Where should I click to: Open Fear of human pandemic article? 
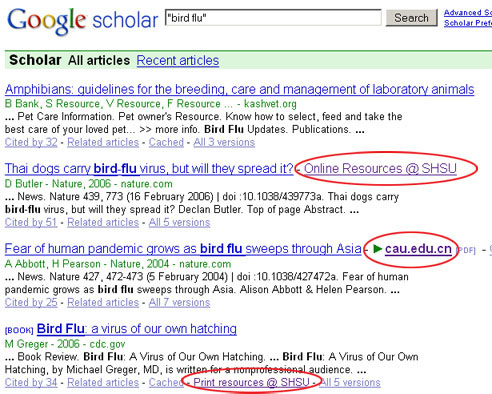coord(183,249)
